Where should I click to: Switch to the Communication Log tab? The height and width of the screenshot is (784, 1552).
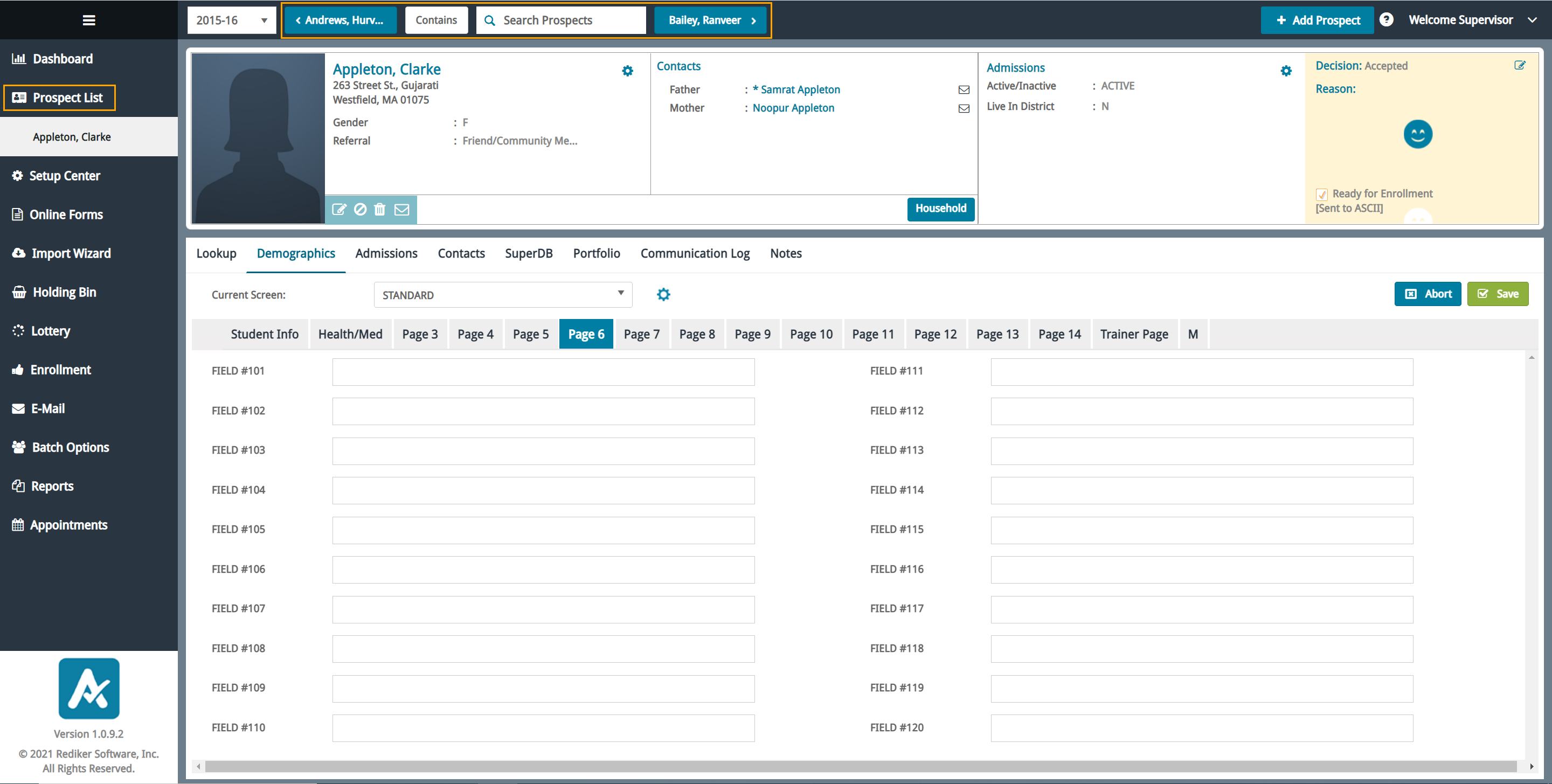point(695,253)
